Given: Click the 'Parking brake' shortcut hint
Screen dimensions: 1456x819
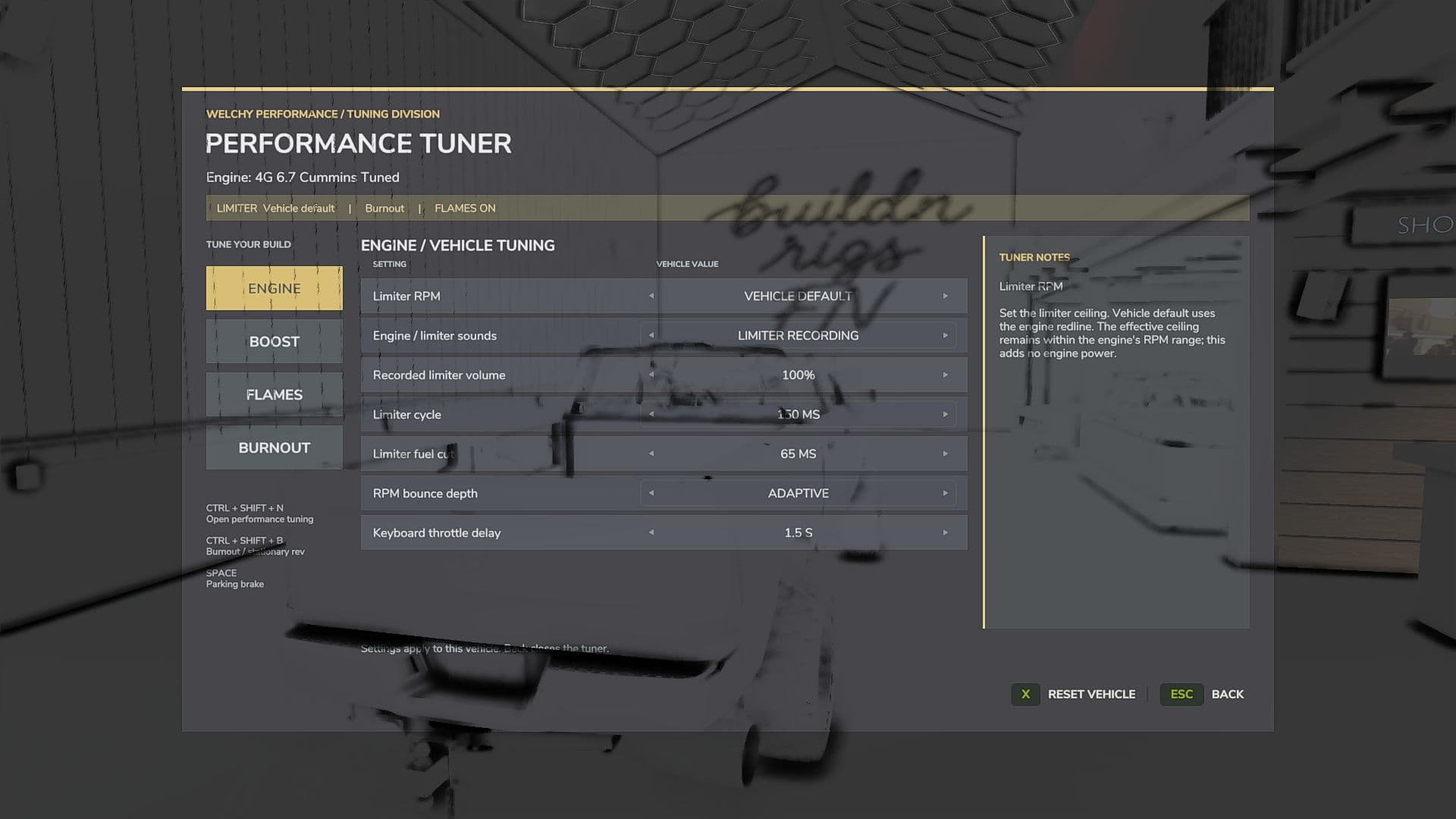Looking at the screenshot, I should tap(235, 584).
